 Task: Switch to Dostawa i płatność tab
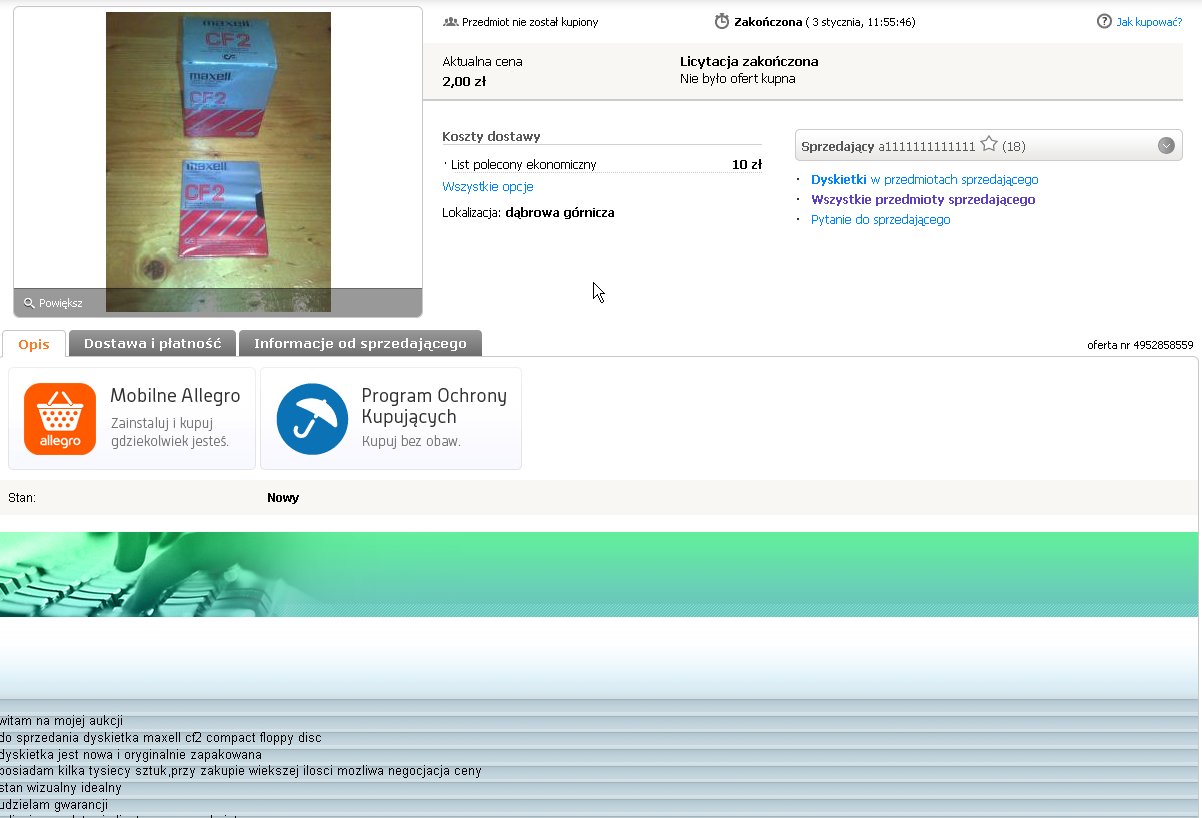(x=152, y=344)
